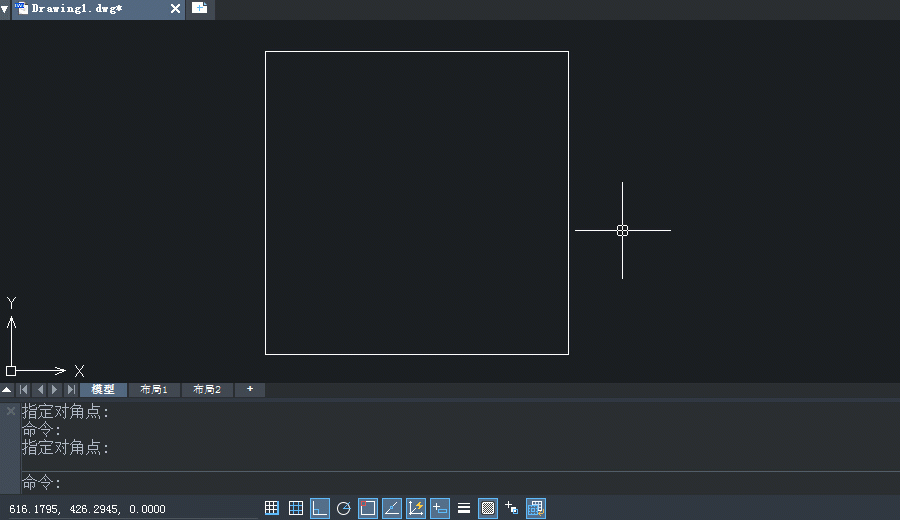Click the polar tracking icon
Image resolution: width=900 pixels, height=520 pixels.
pos(344,508)
